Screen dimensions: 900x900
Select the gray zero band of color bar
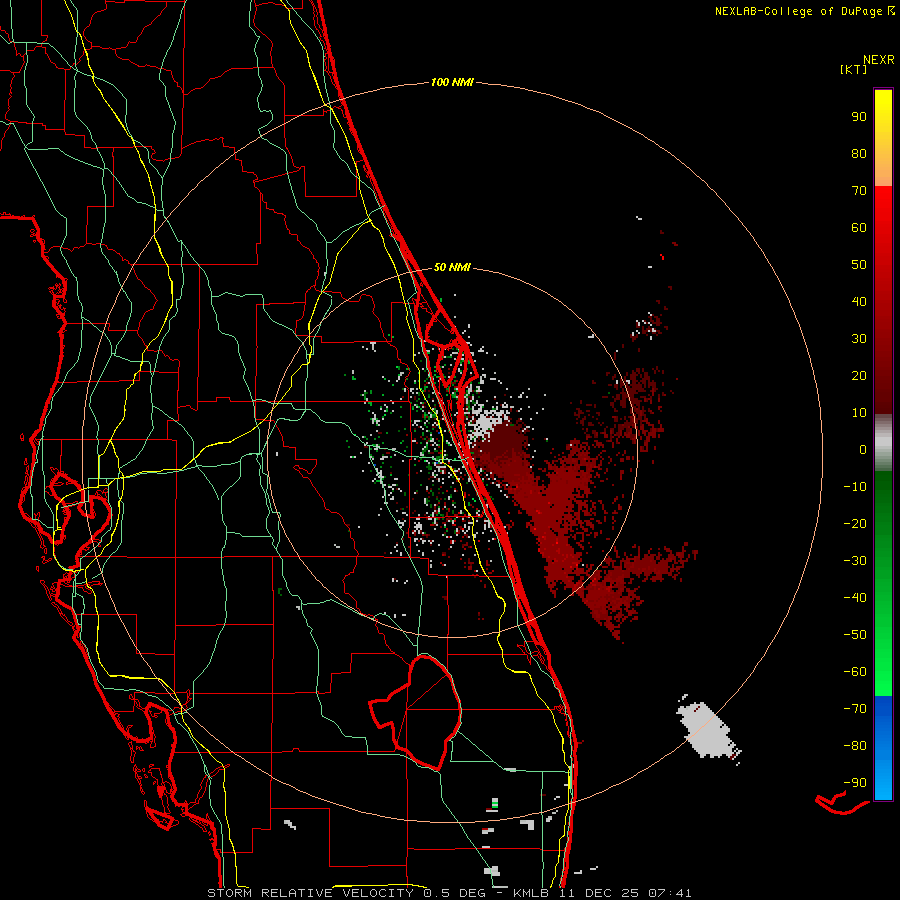(x=883, y=443)
